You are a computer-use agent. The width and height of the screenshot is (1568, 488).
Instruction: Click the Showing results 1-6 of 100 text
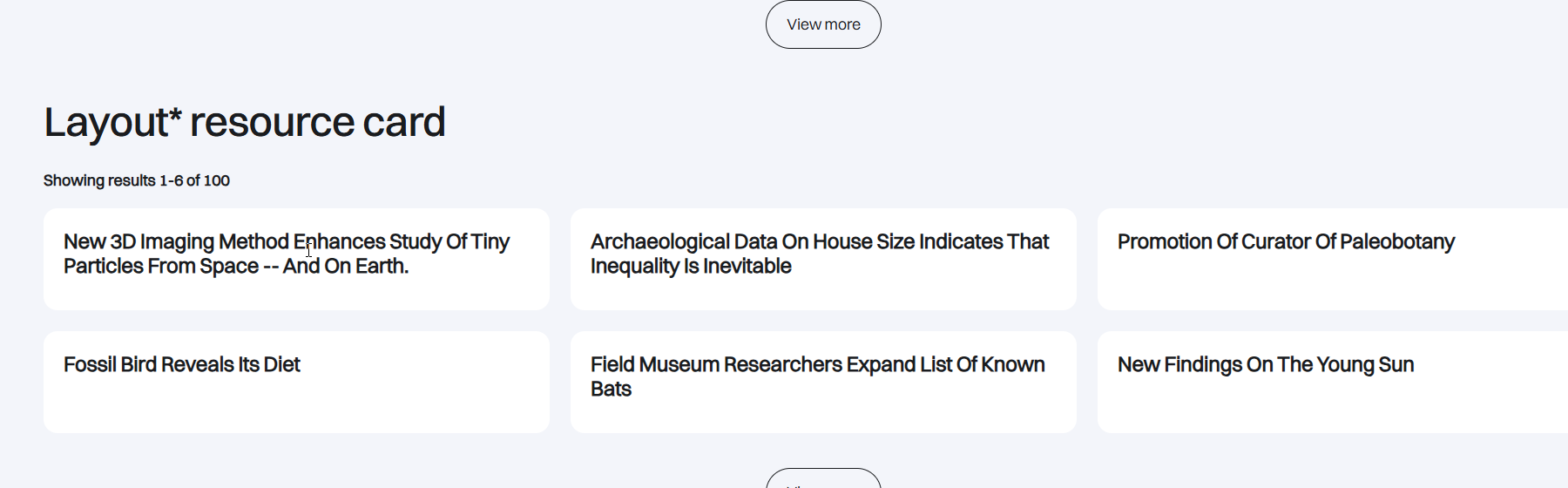coord(137,180)
